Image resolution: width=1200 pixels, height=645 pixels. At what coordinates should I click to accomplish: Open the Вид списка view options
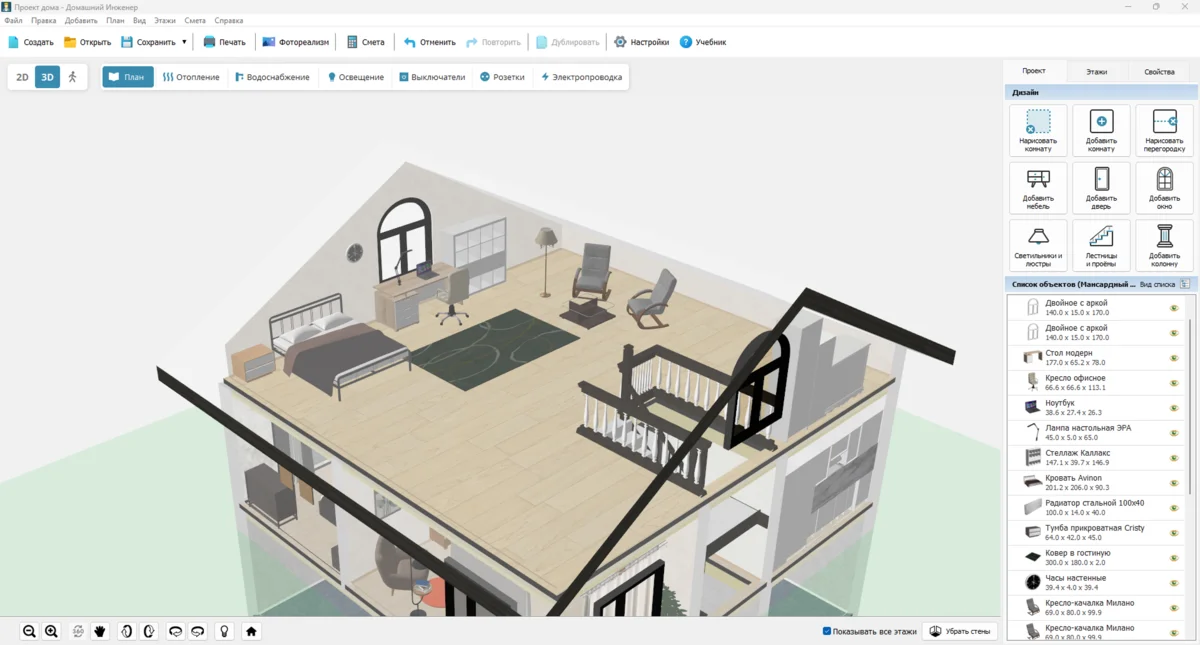1165,285
